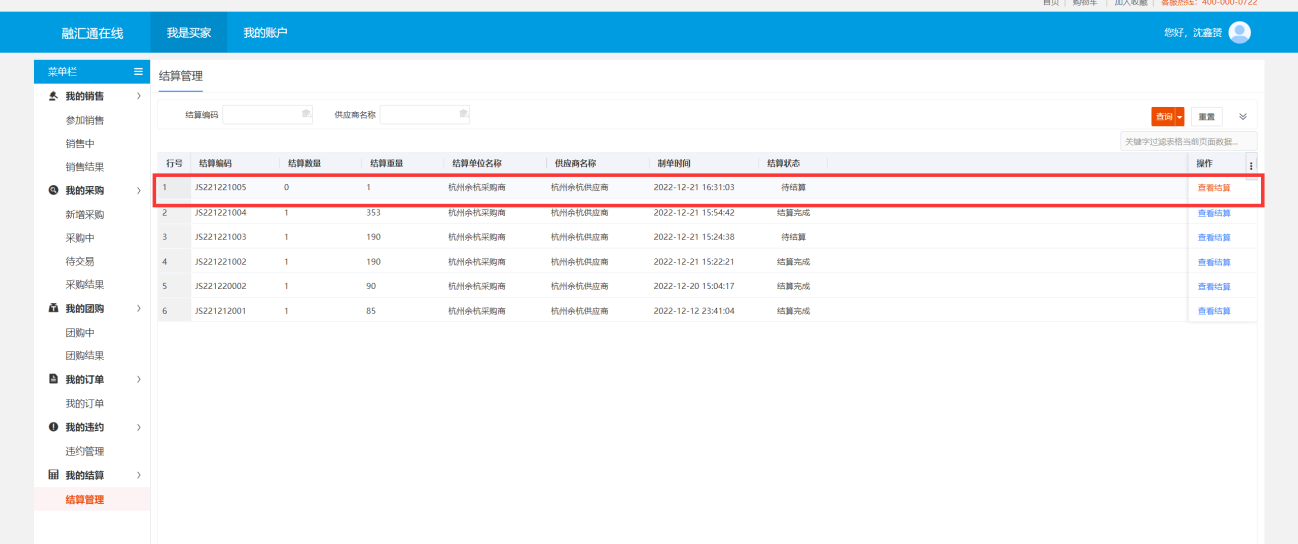Click the 您好，沈鑫赟 greeting text
1298x544 pixels.
1192,33
